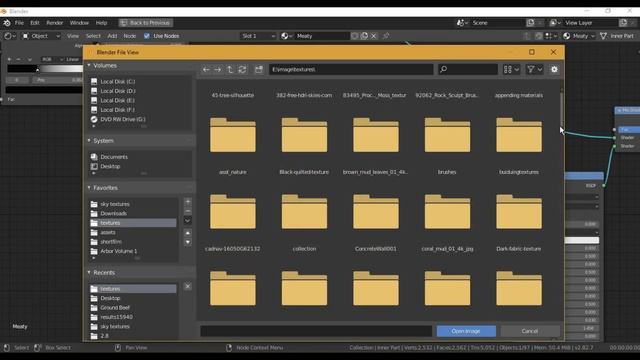Screen dimensions: 640x360
Task: Refresh the file list icon
Action: point(242,70)
